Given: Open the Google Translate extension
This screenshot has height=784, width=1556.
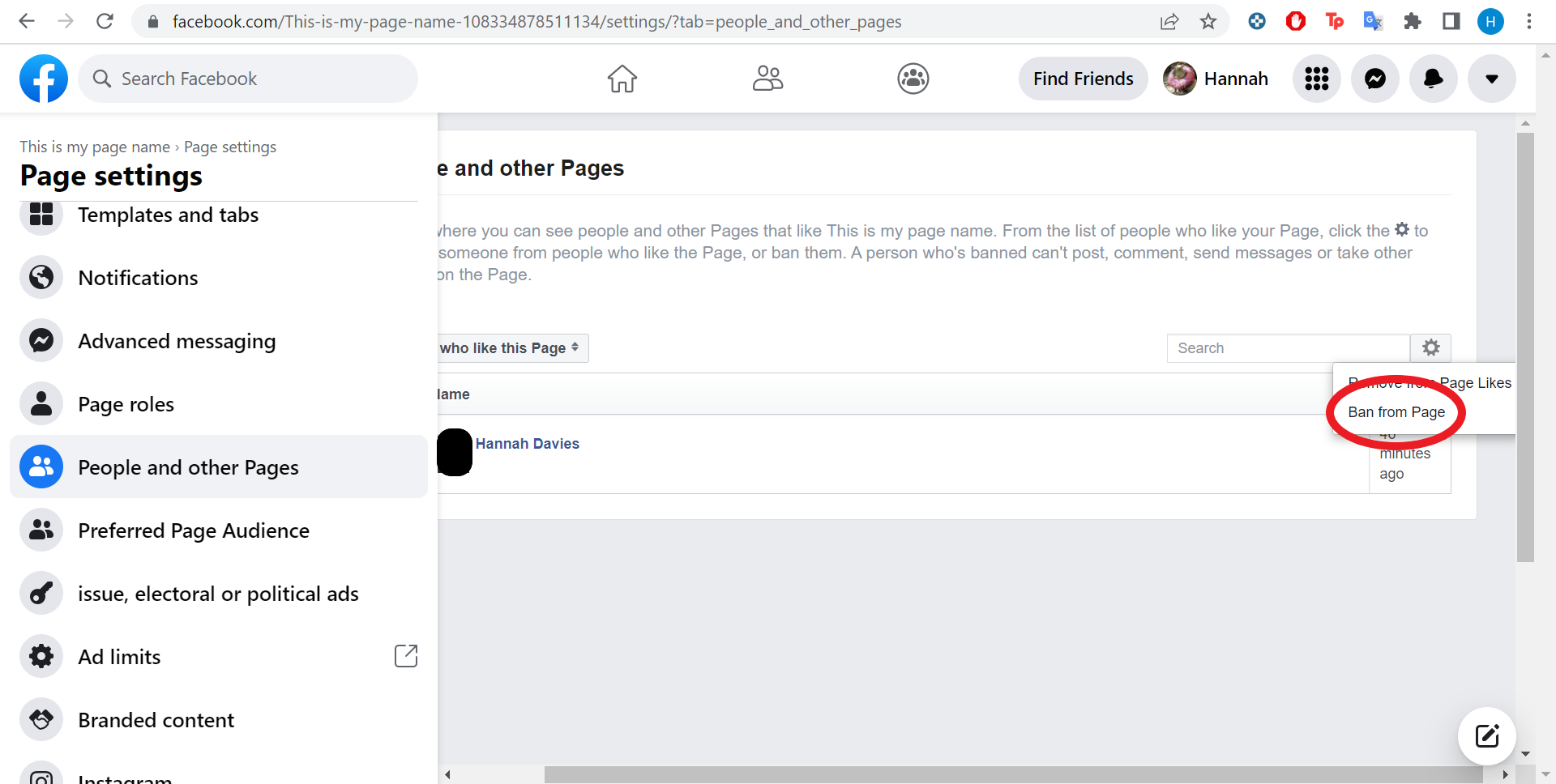Looking at the screenshot, I should pyautogui.click(x=1373, y=21).
